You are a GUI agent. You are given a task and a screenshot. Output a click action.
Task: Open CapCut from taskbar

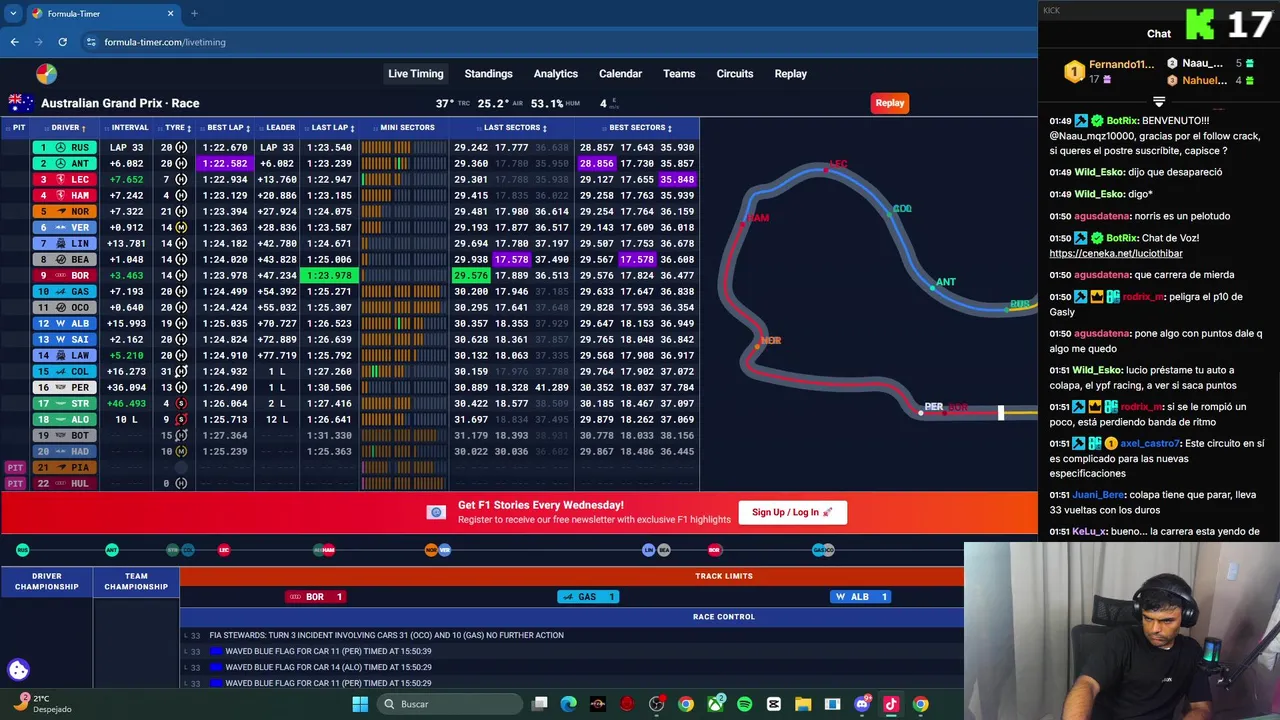(773, 704)
